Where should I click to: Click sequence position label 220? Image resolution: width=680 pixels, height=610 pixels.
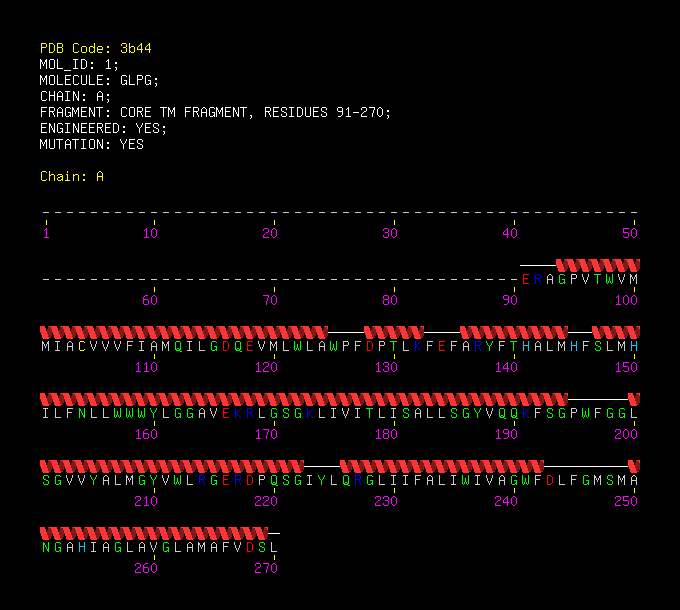266,501
